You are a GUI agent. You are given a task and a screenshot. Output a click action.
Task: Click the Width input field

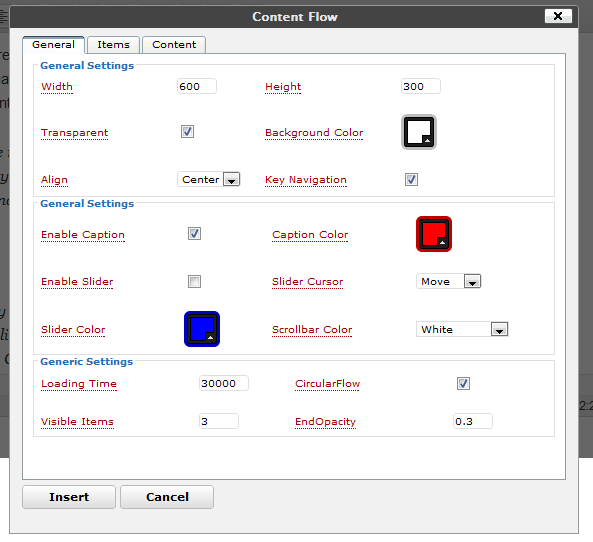point(197,86)
